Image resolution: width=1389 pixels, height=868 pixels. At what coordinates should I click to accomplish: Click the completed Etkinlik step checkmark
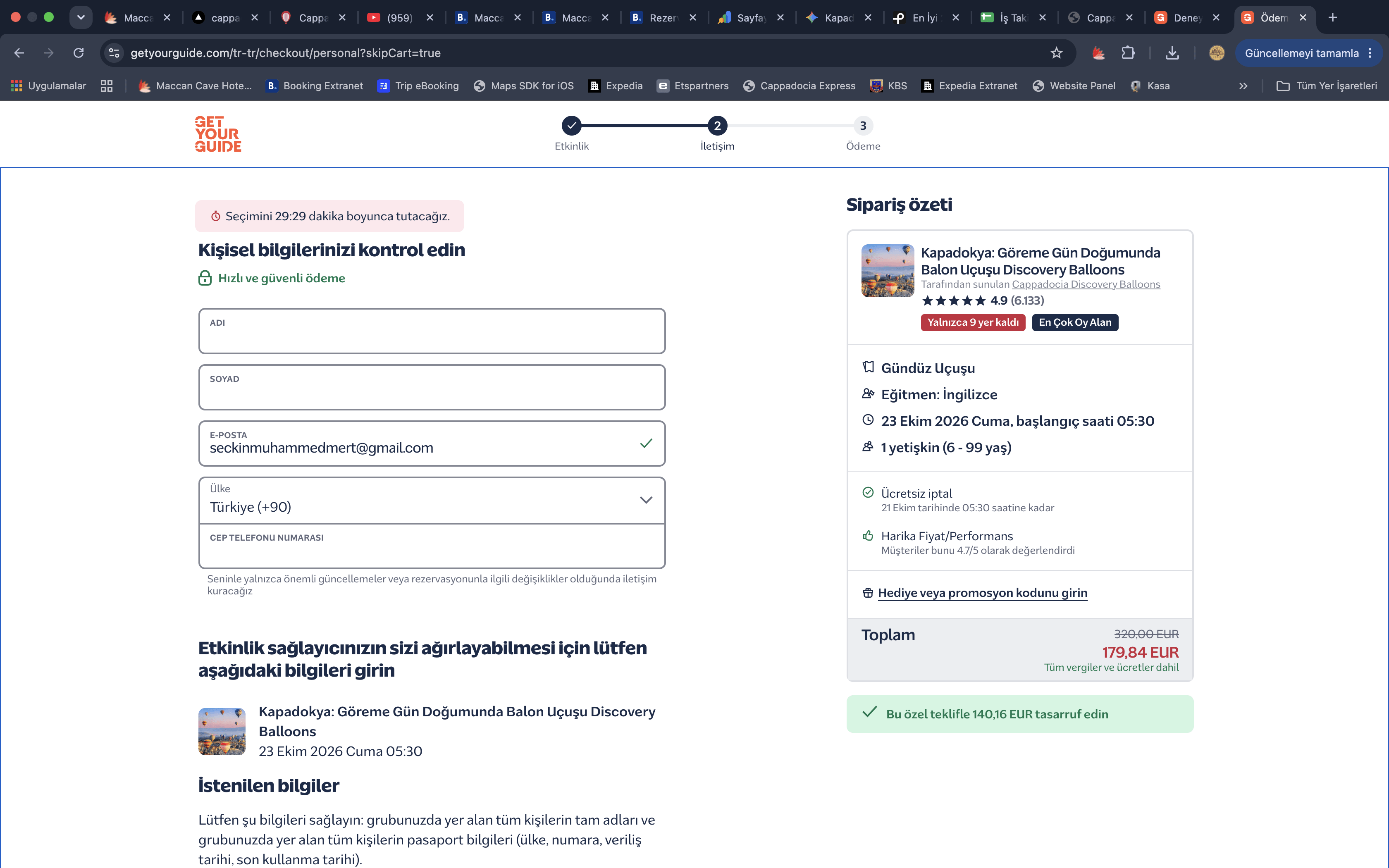click(571, 126)
